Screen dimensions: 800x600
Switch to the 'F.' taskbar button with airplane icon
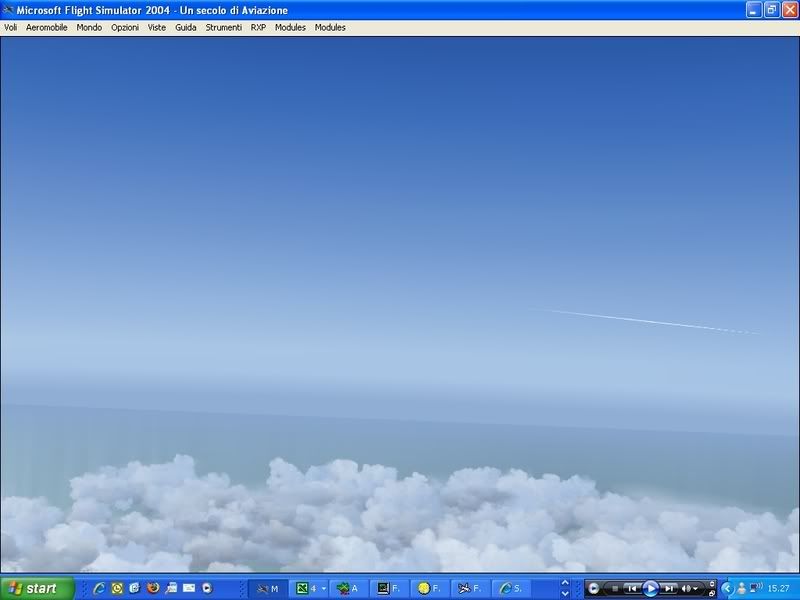(470, 589)
